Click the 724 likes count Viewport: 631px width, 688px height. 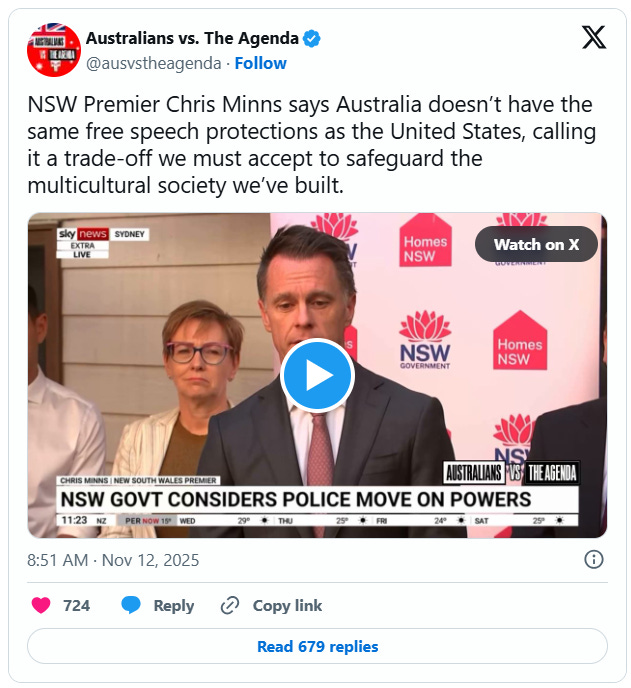coord(76,606)
